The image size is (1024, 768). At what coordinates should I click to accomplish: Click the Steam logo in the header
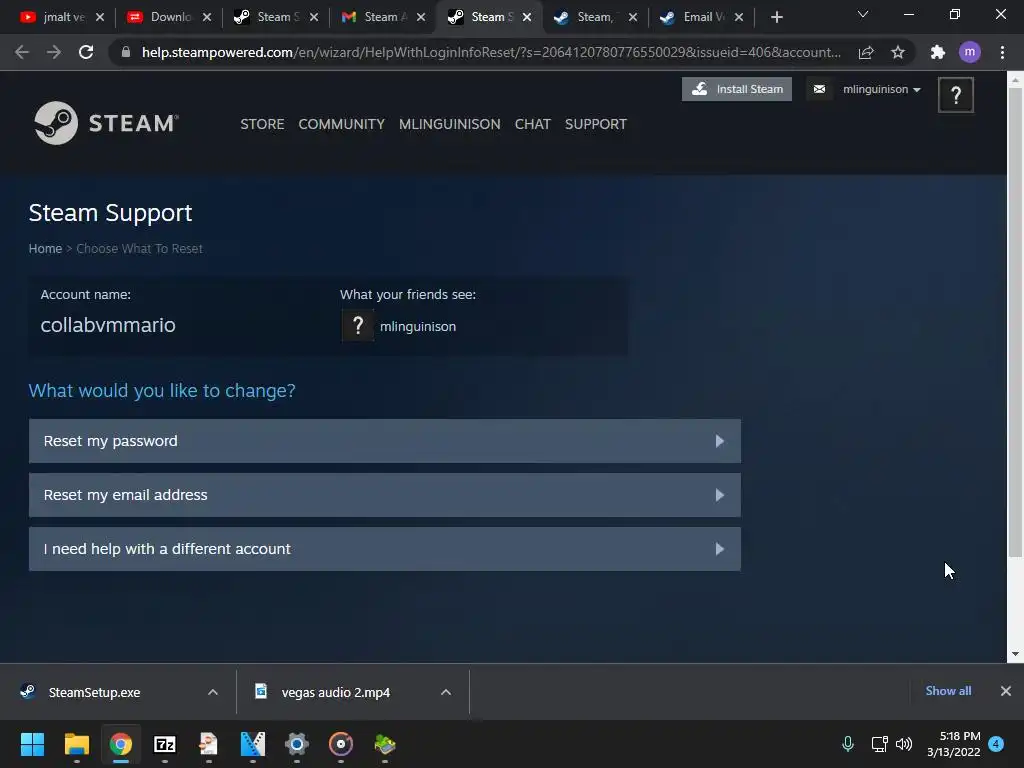pos(106,123)
